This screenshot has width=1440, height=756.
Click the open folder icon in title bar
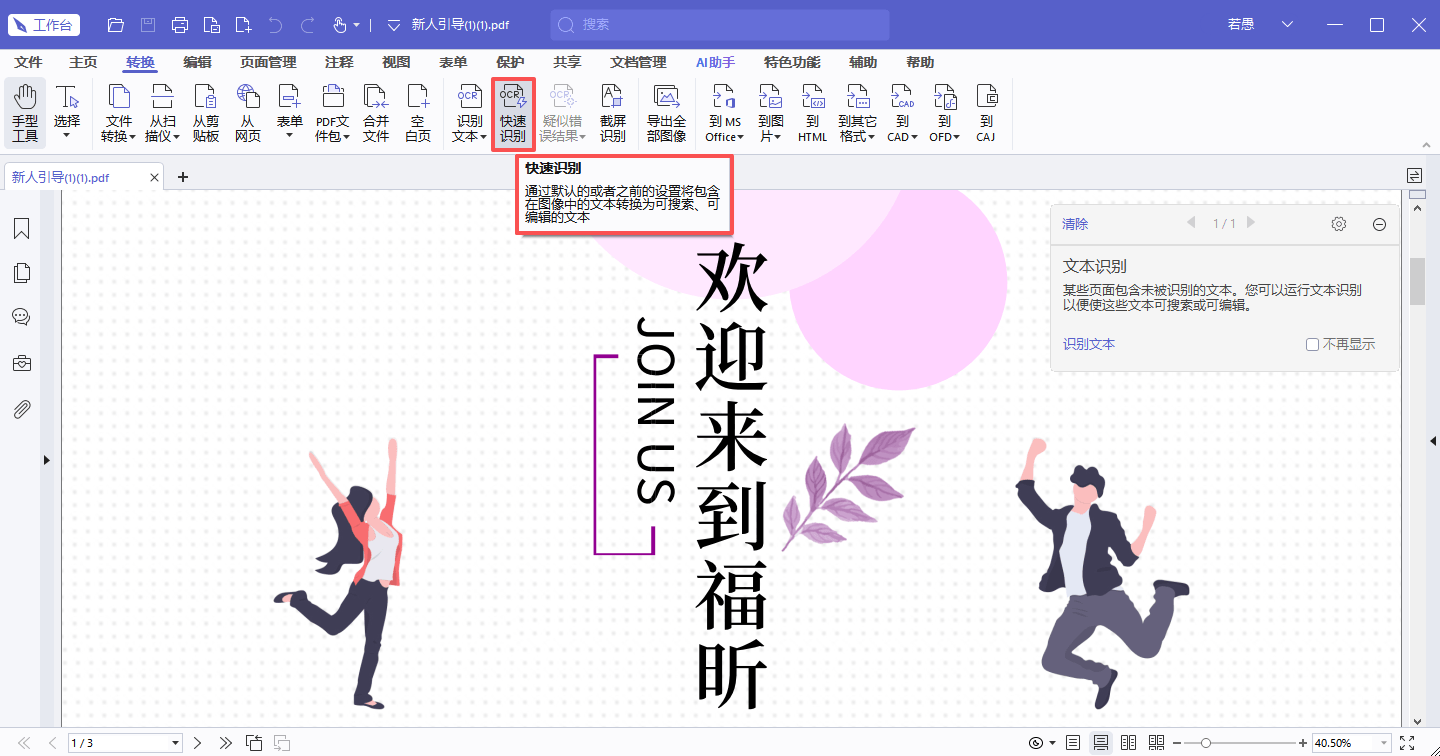(x=115, y=25)
